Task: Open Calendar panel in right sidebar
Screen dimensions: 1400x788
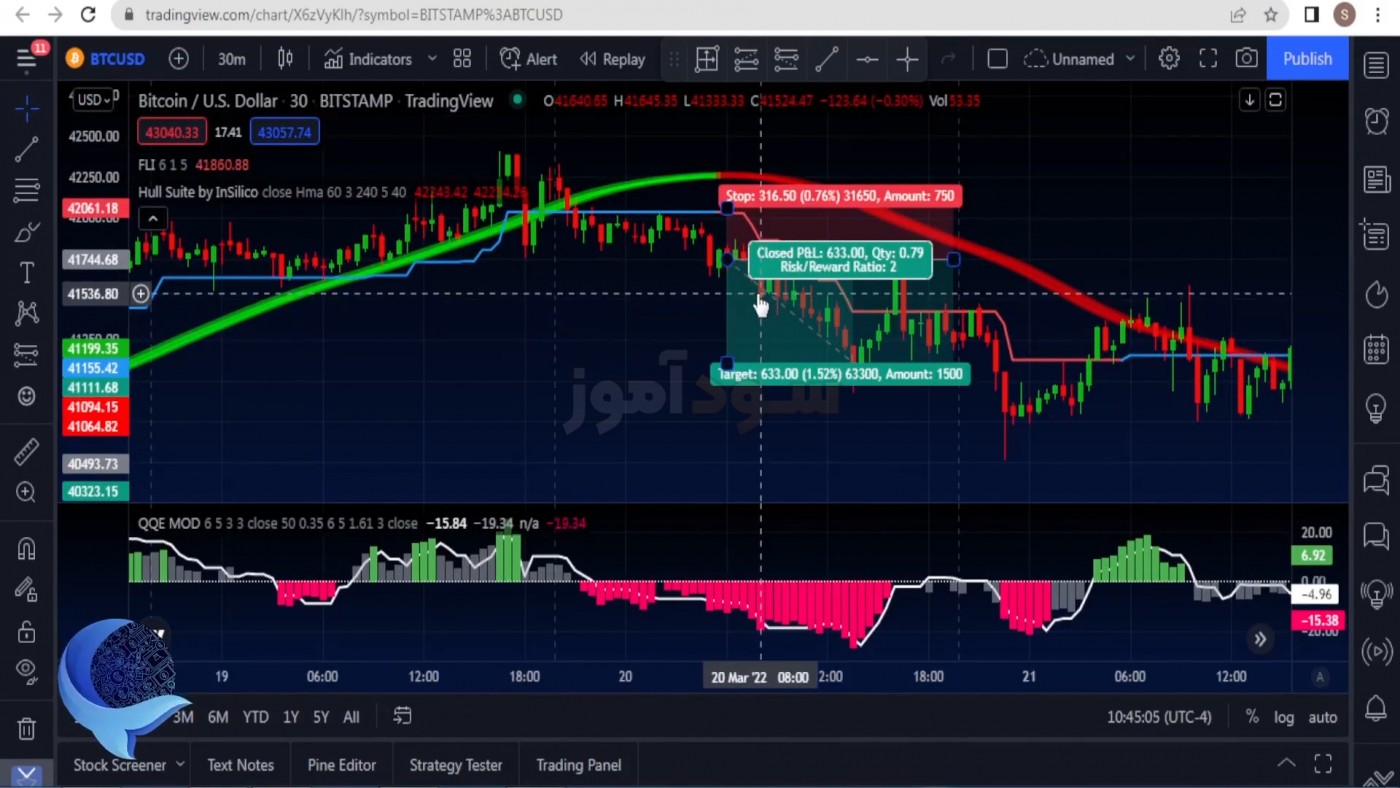Action: pyautogui.click(x=1377, y=350)
